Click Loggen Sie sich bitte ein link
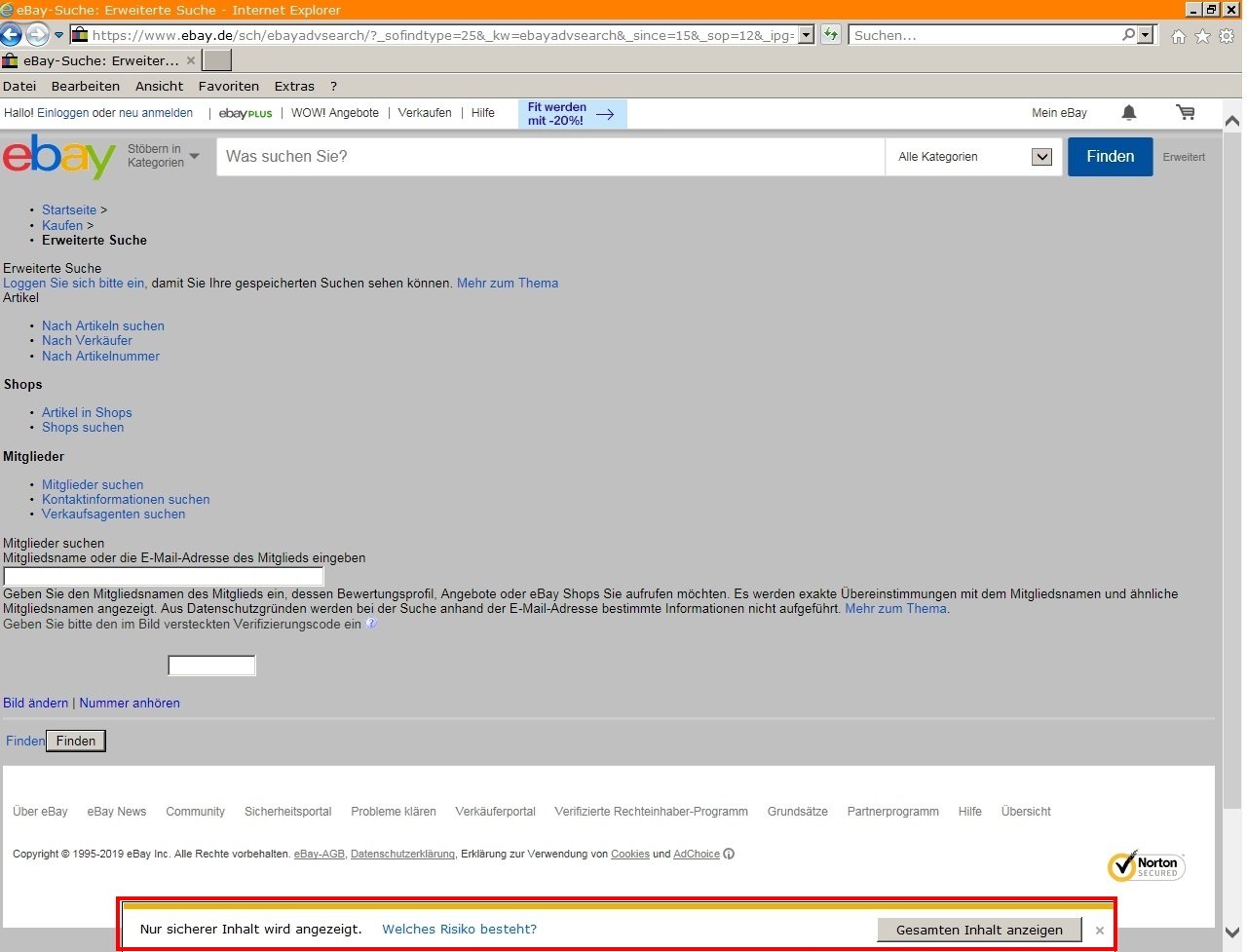 pyautogui.click(x=74, y=283)
